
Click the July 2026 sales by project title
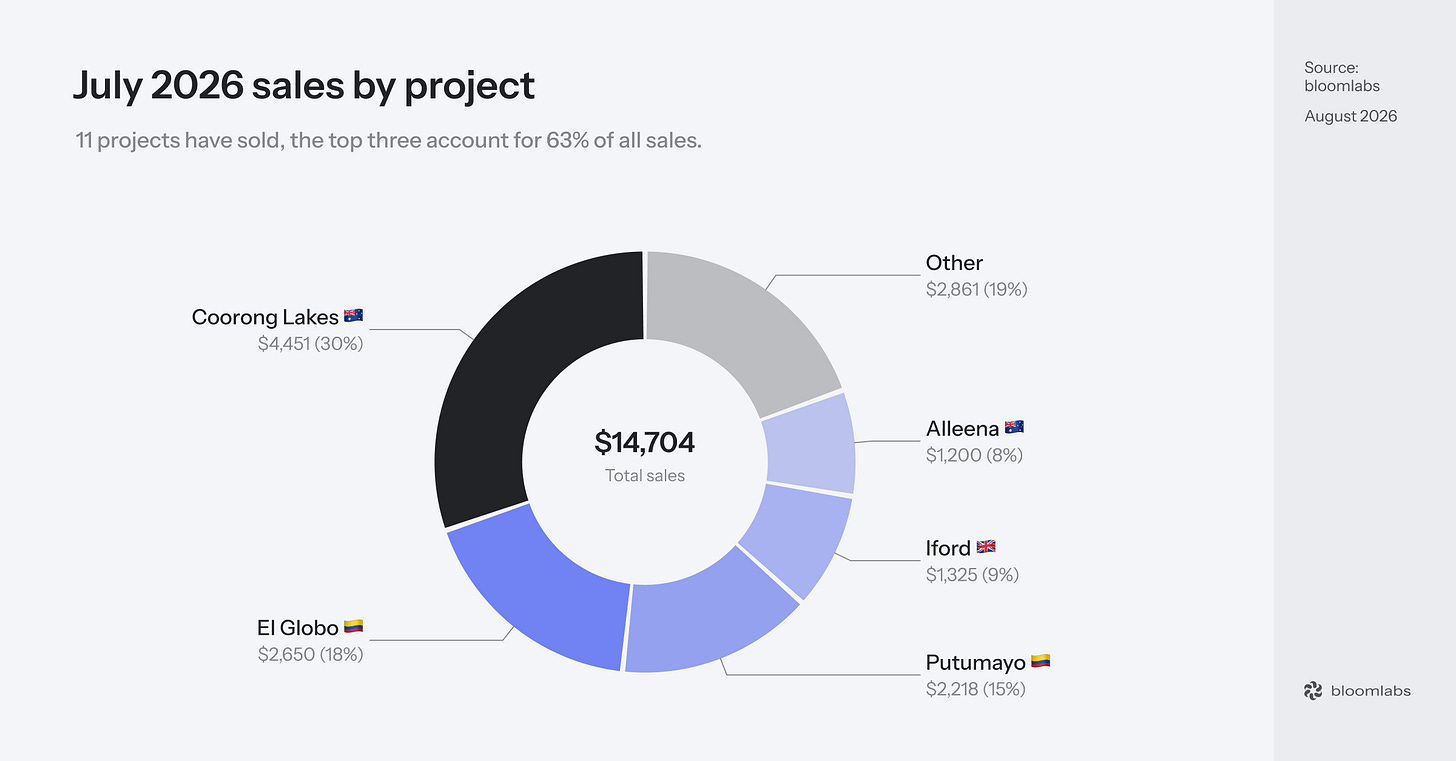point(304,86)
